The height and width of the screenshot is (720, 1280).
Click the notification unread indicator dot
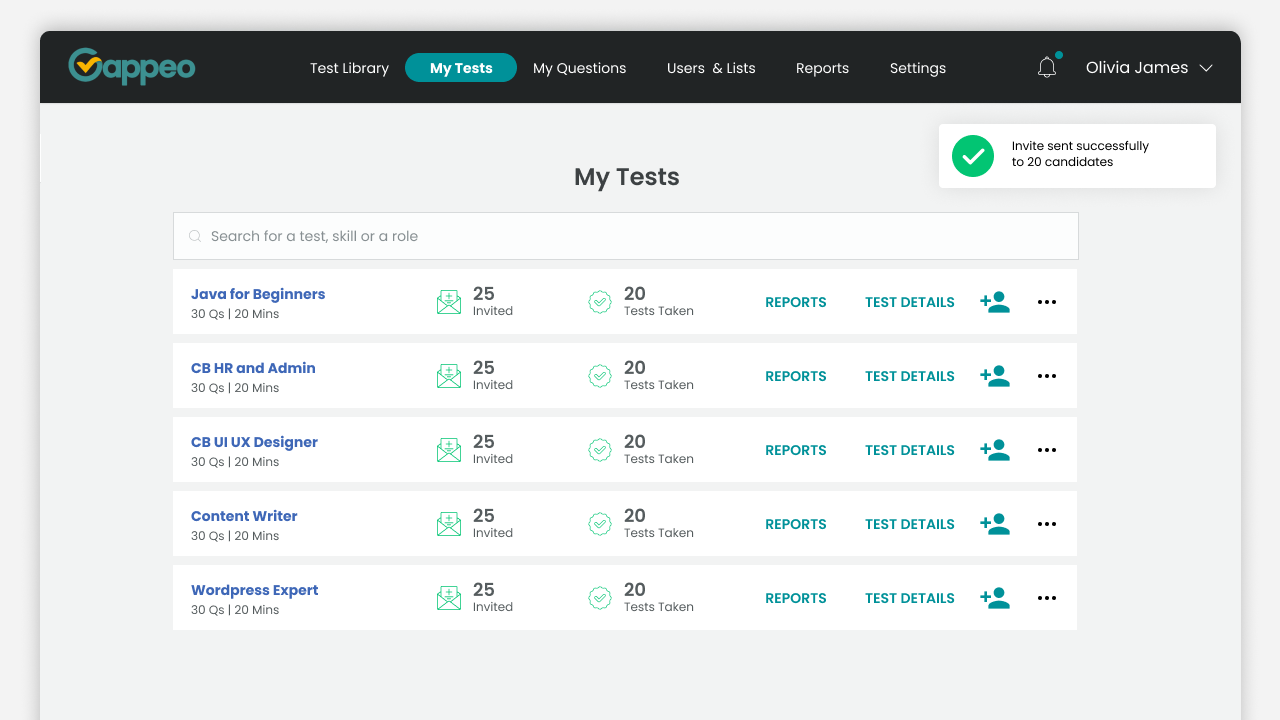(x=1057, y=54)
